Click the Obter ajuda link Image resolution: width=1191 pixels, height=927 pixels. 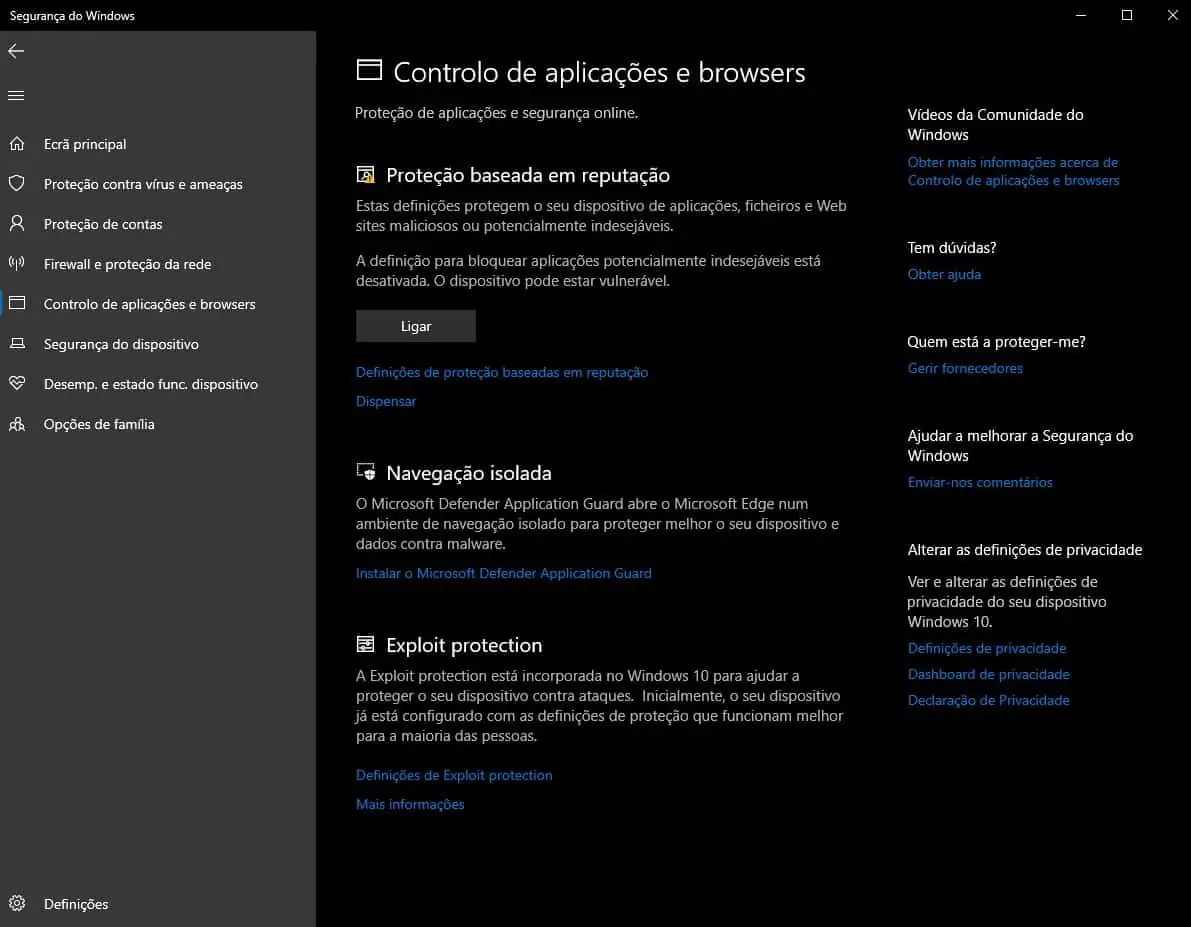944,274
